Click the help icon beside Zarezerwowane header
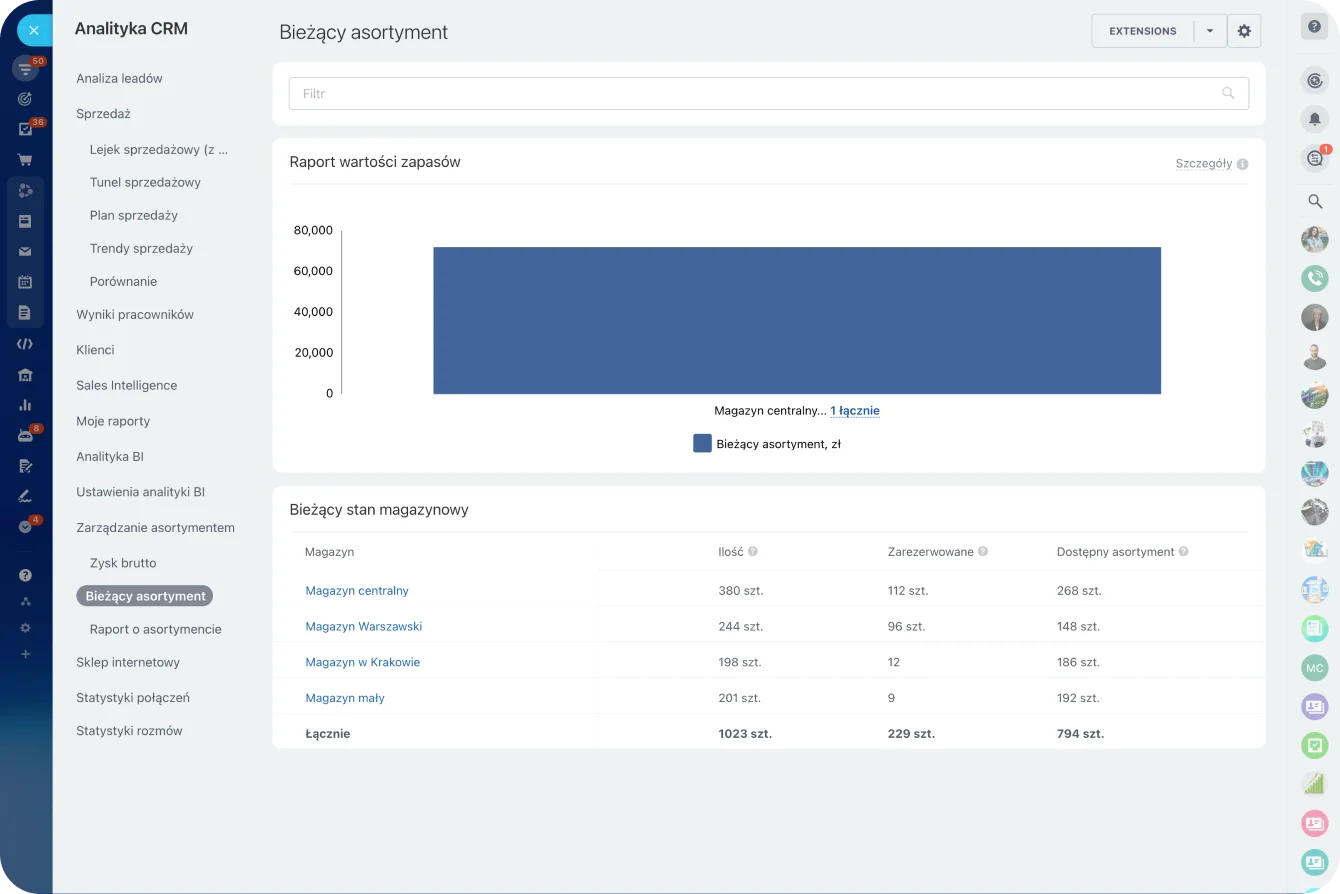The height and width of the screenshot is (894, 1340). 983,552
